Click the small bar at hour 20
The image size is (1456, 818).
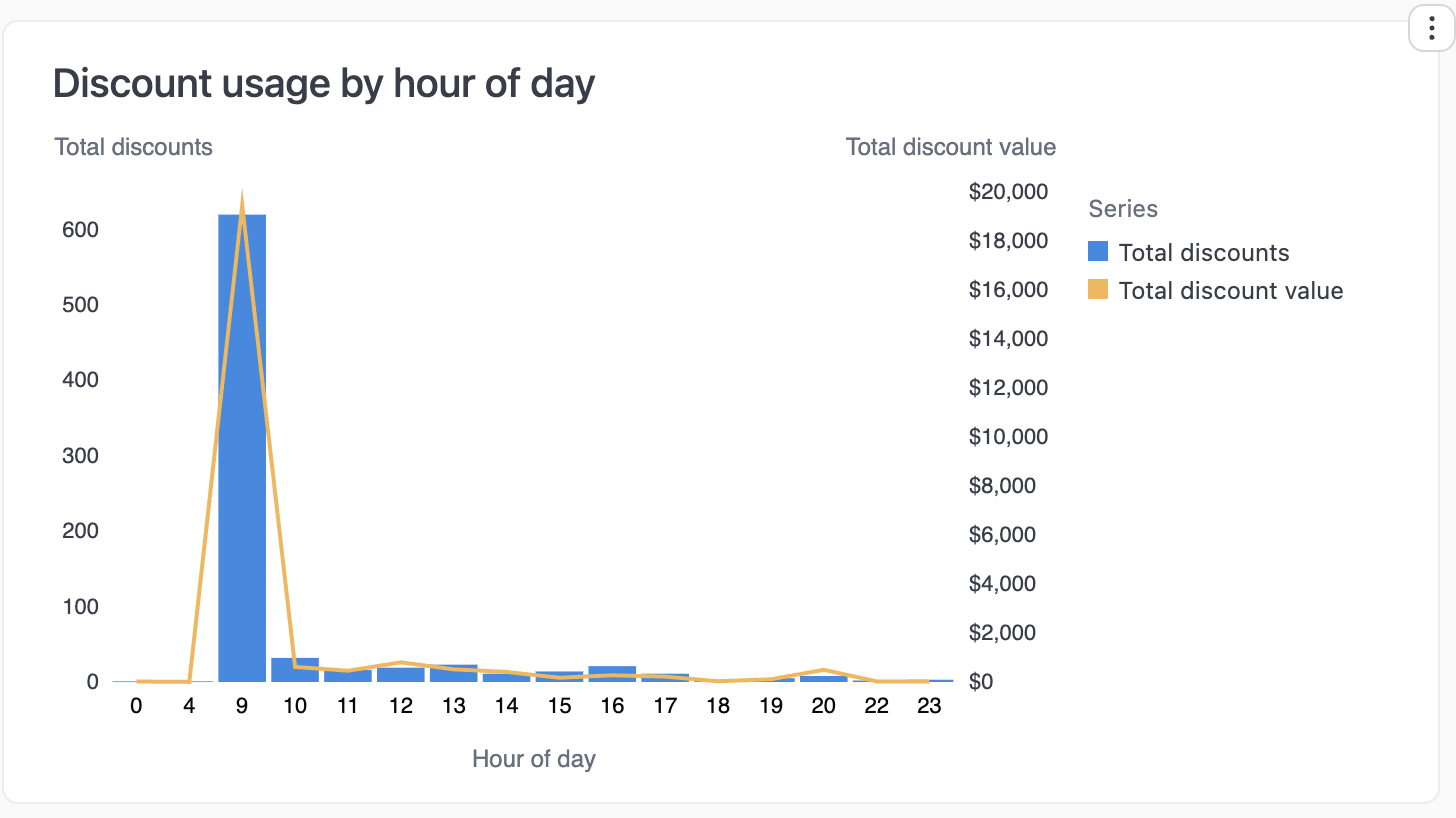823,678
